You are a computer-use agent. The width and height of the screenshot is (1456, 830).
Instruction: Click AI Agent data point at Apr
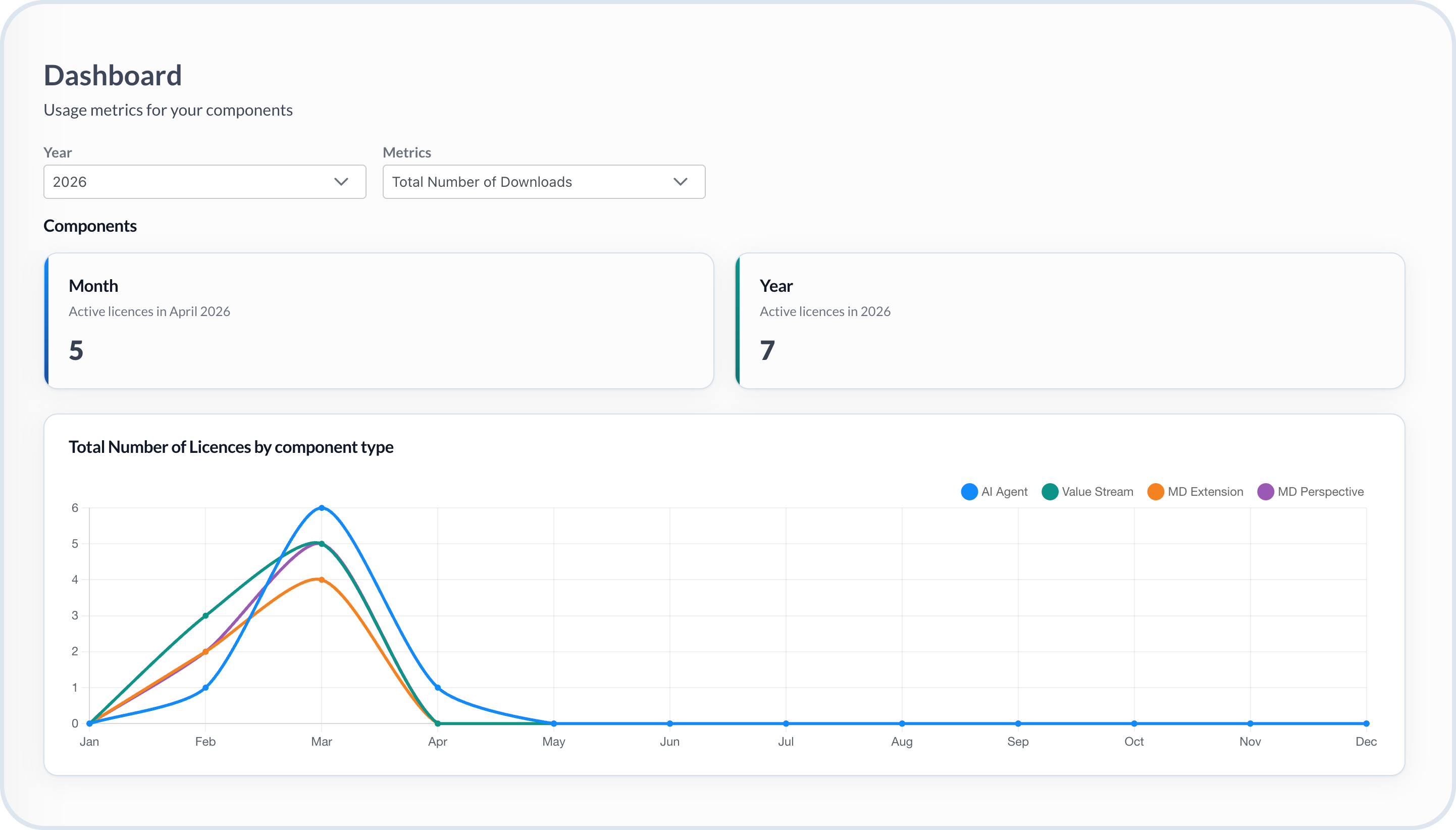click(438, 688)
